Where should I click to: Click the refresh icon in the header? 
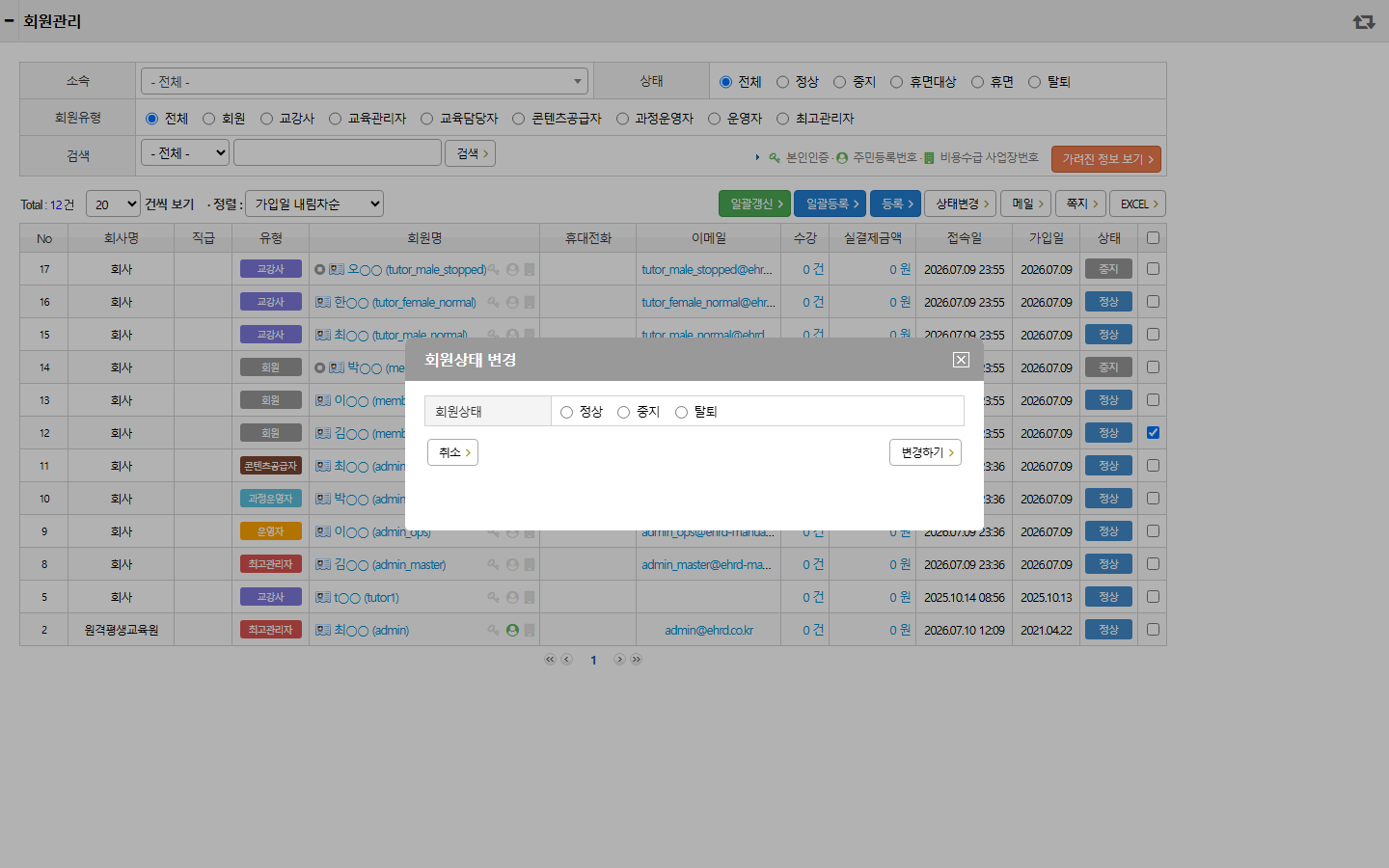click(x=1364, y=21)
